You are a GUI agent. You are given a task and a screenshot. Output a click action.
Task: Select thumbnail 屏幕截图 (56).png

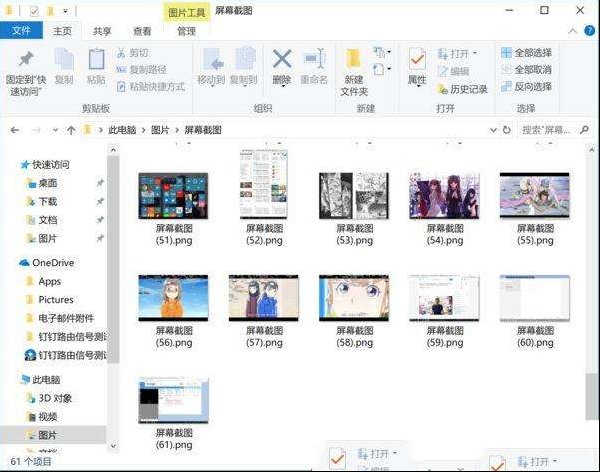coord(173,298)
